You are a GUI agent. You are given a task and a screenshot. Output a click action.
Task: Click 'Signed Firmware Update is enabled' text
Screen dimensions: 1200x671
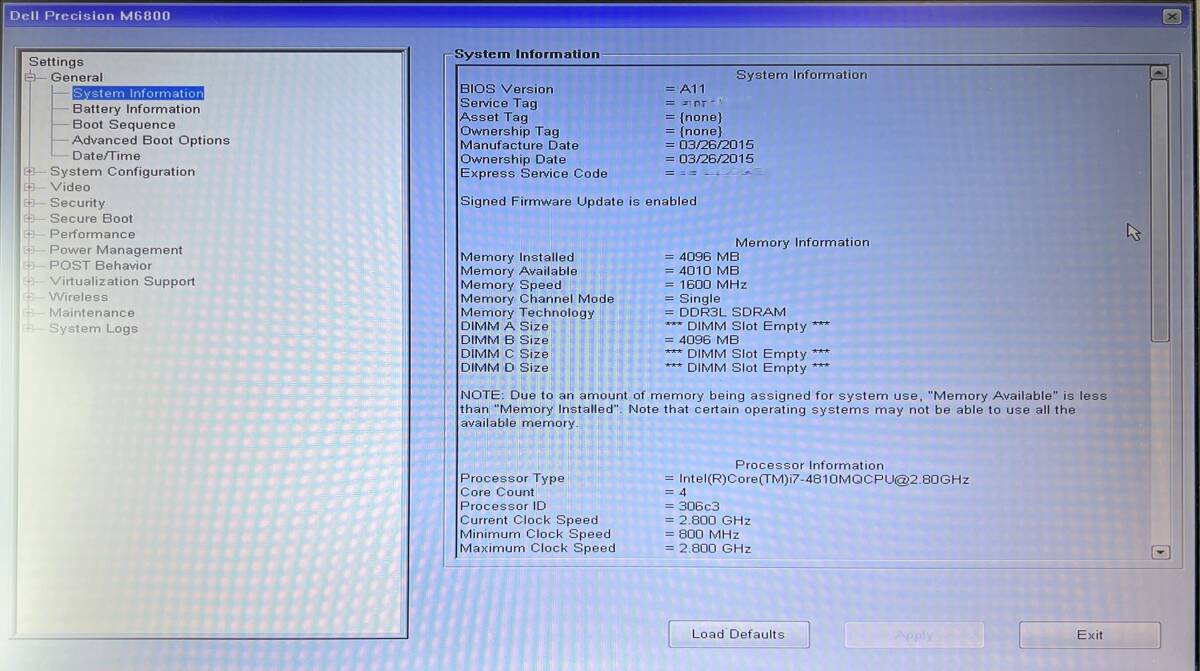pos(579,201)
